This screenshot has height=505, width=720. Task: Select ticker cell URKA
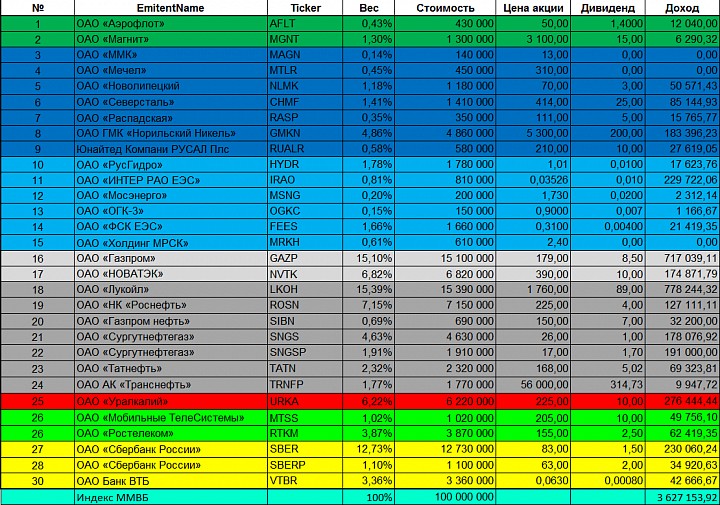click(305, 401)
